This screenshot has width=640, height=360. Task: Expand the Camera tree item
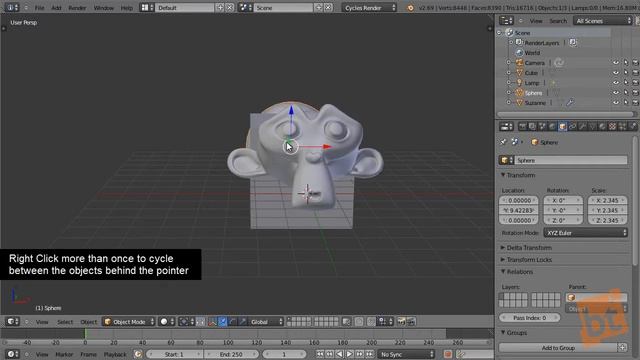click(x=509, y=62)
